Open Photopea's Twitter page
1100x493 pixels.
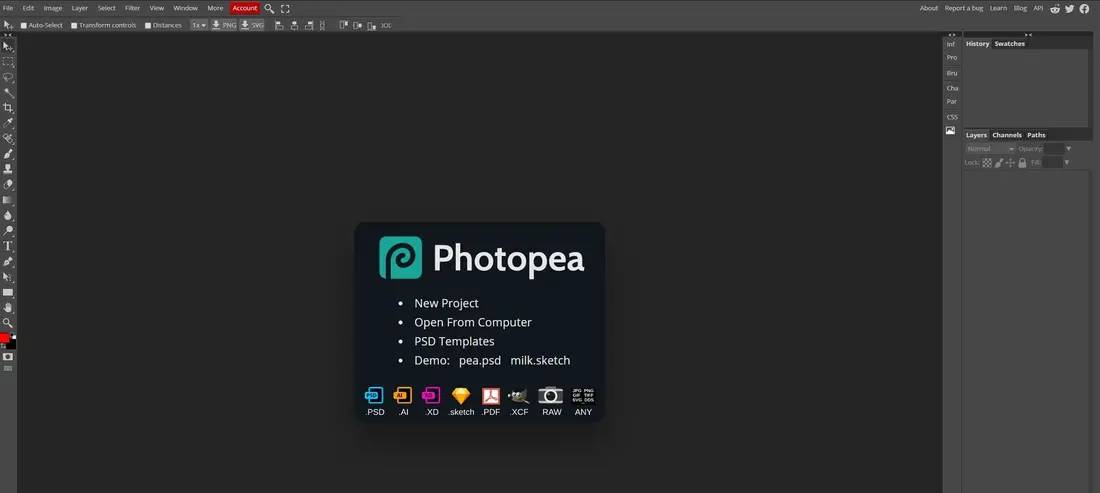point(1070,8)
